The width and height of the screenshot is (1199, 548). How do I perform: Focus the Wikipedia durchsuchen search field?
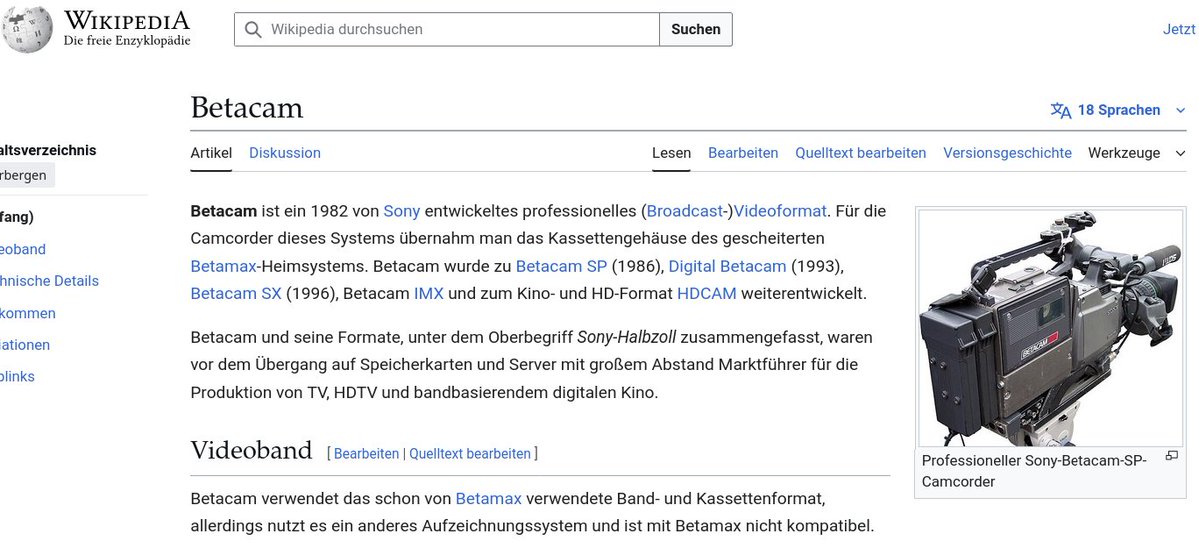[x=447, y=29]
